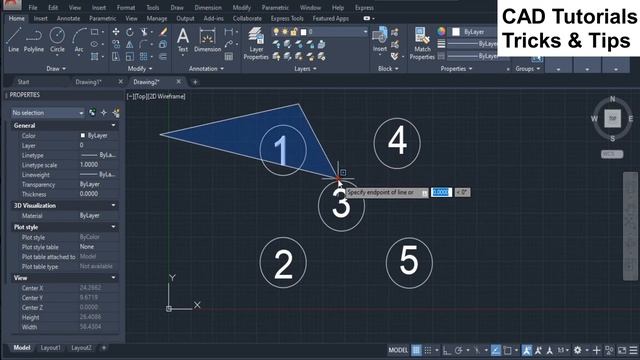Open the Customization menu in status bar
This screenshot has width=640, height=360.
633,350
